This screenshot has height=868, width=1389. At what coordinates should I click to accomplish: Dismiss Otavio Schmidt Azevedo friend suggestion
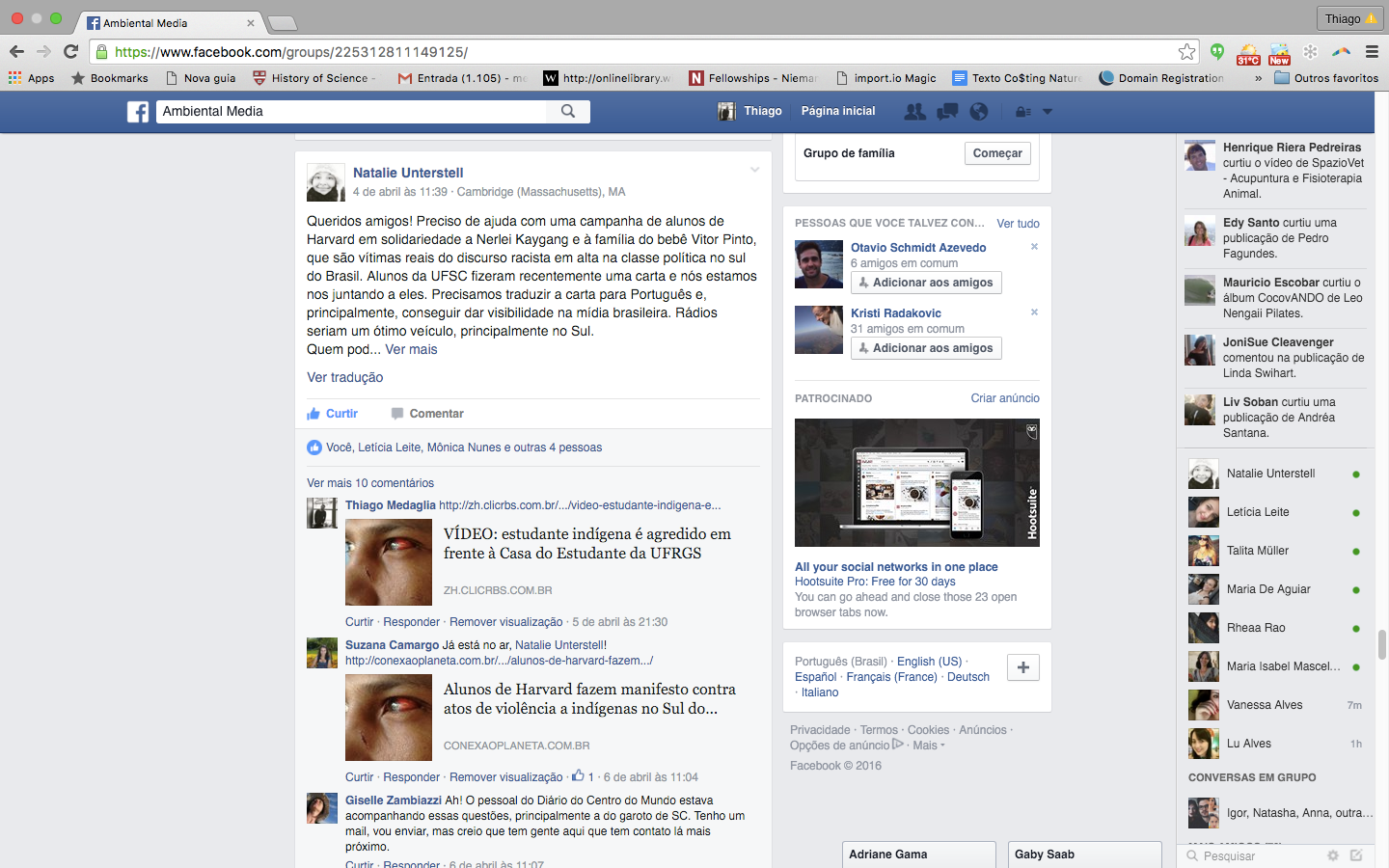1034,247
